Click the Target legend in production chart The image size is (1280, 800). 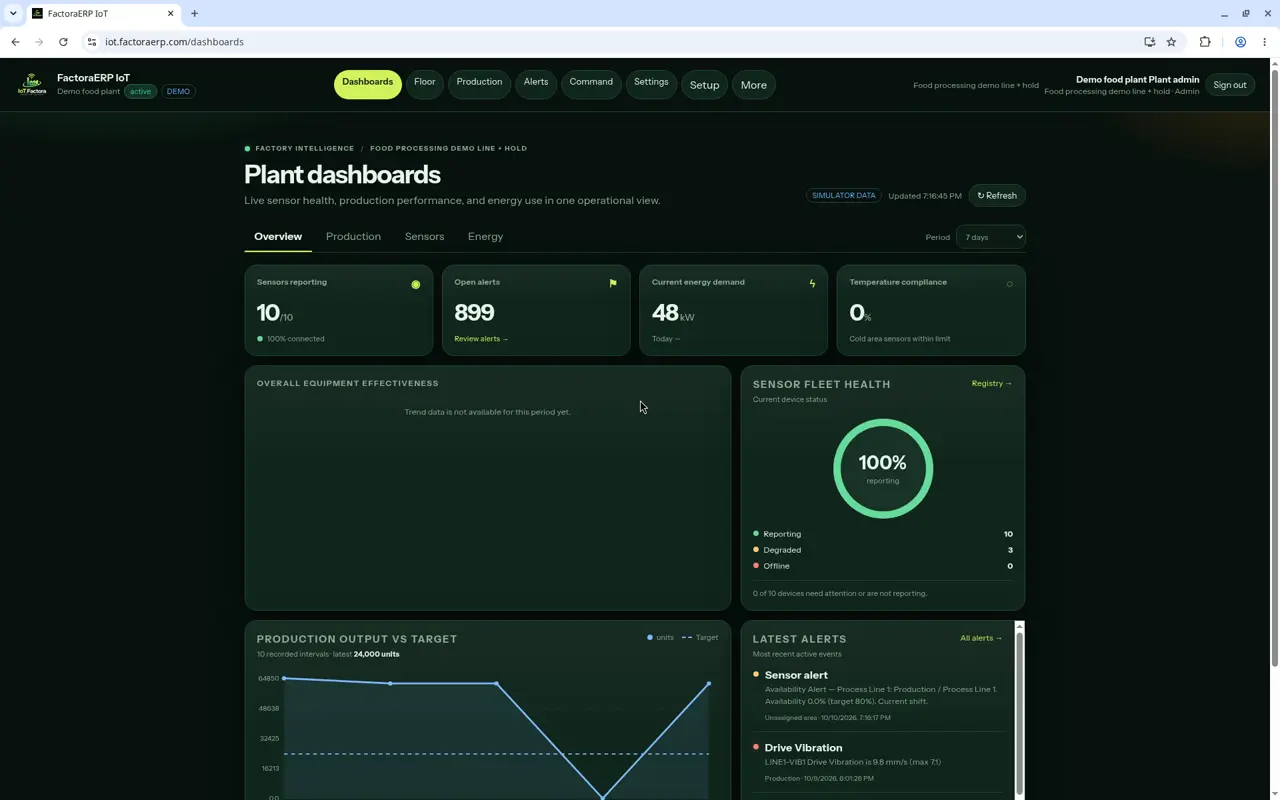pyautogui.click(x=700, y=638)
